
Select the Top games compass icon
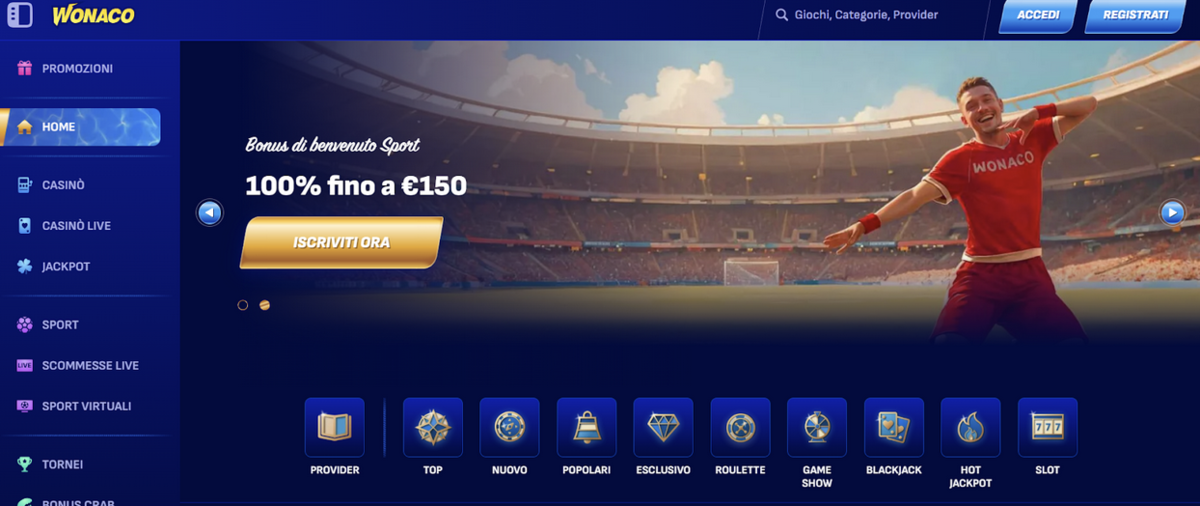click(433, 427)
